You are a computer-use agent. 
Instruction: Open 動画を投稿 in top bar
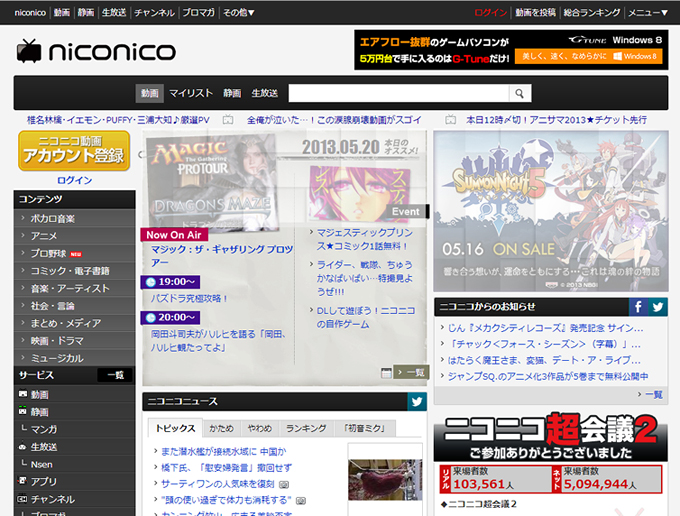(535, 13)
